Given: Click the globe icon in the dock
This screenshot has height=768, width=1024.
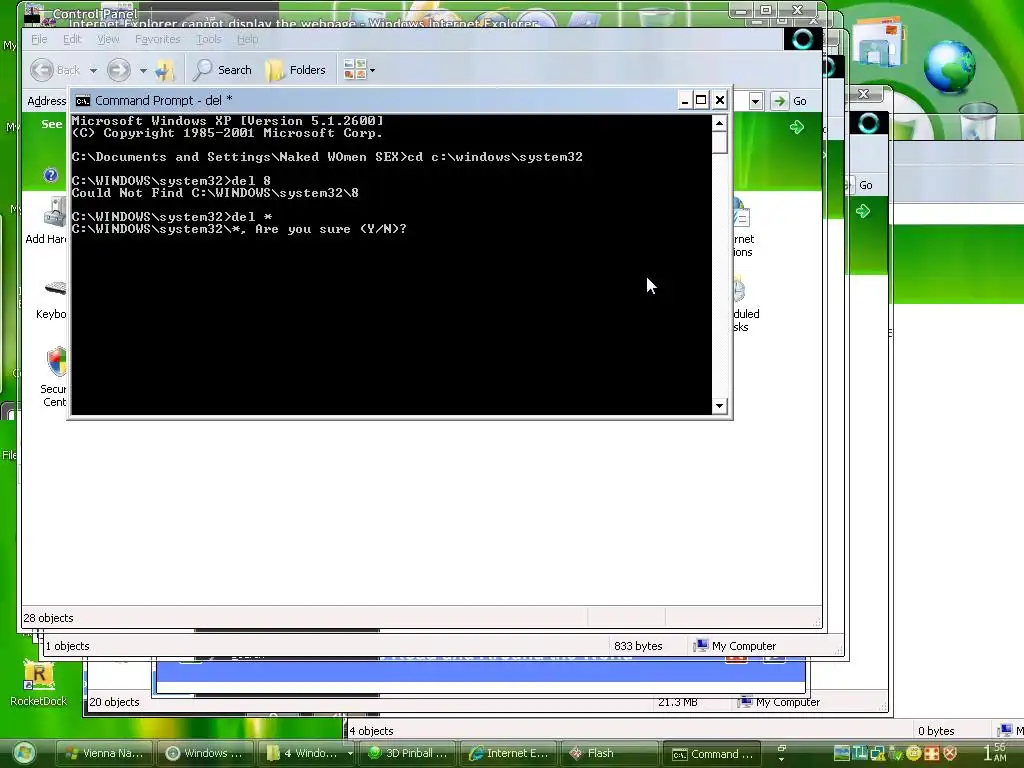Looking at the screenshot, I should pos(949,66).
